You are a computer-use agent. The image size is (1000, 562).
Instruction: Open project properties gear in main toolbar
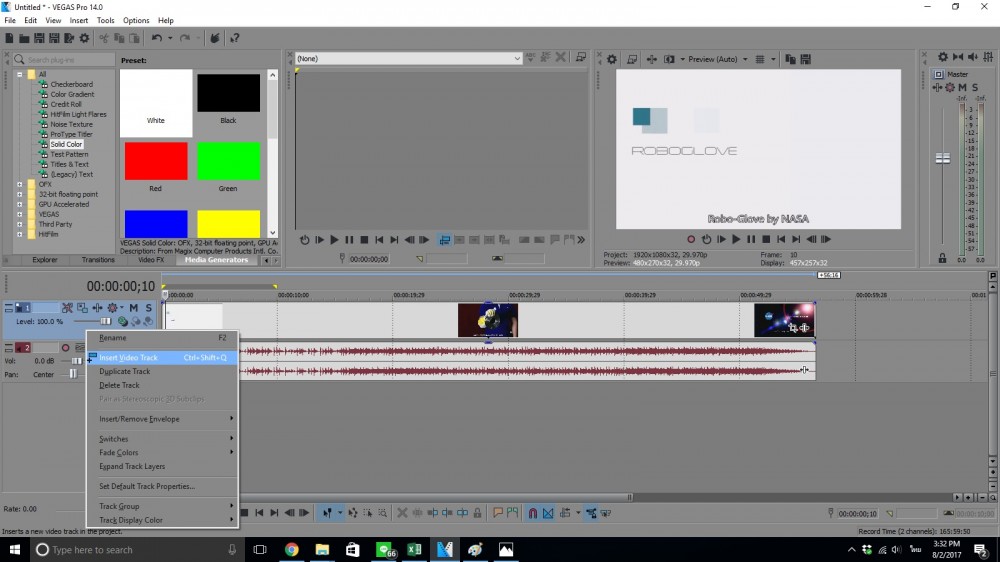pos(84,38)
